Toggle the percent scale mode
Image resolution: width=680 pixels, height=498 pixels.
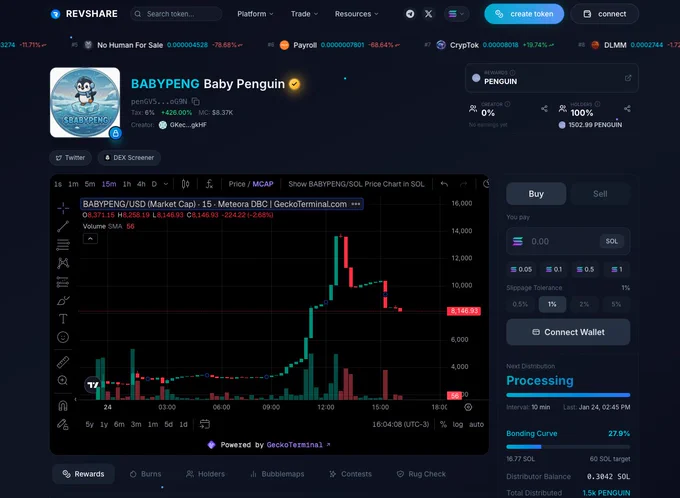pyautogui.click(x=443, y=424)
